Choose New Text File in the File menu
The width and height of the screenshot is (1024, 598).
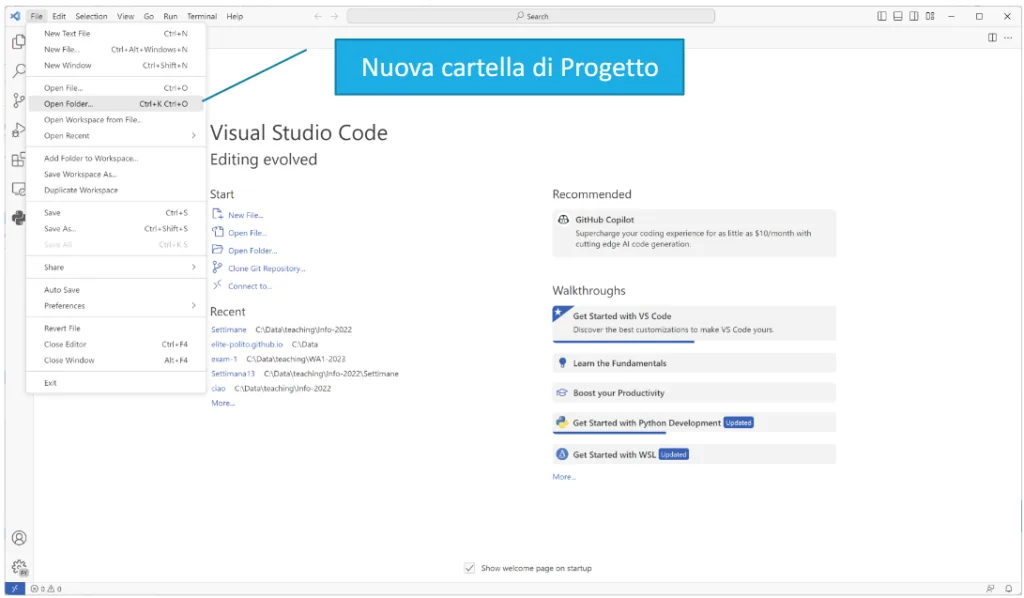point(116,33)
